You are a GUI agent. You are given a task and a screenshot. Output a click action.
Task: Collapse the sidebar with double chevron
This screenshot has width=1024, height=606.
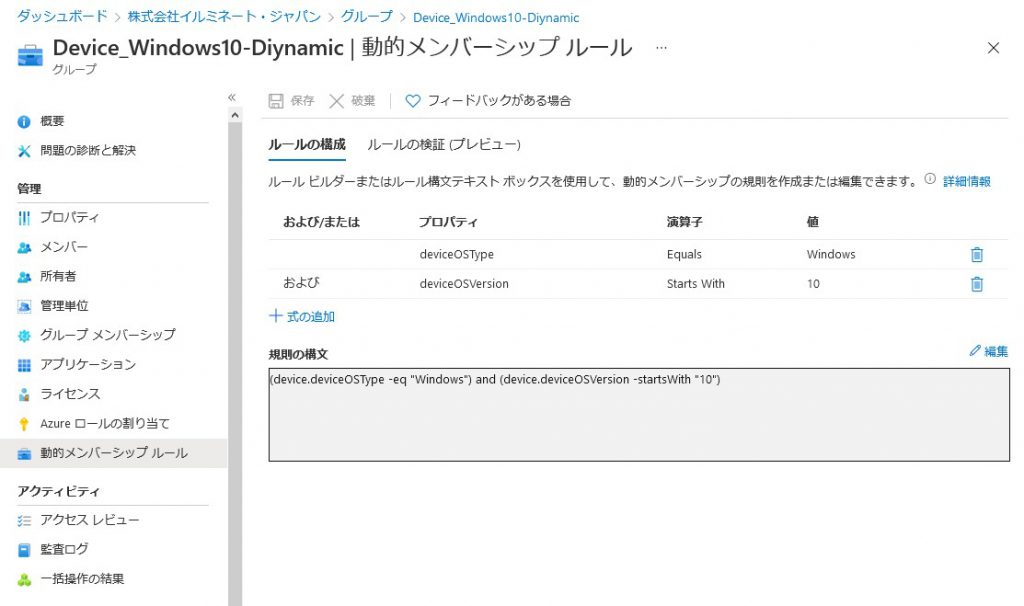[232, 97]
